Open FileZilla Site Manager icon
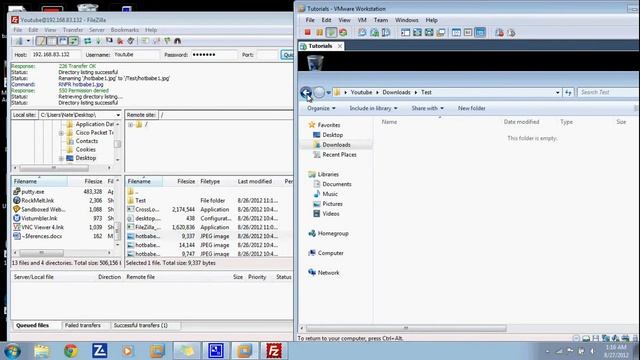This screenshot has height=360, width=640. pos(19,41)
